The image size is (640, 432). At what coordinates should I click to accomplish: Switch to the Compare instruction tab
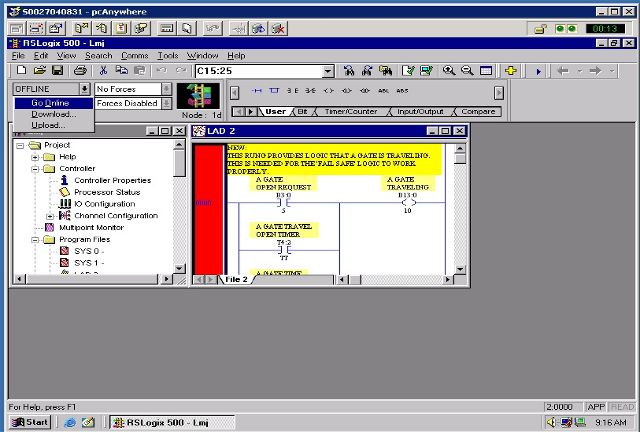[x=478, y=111]
